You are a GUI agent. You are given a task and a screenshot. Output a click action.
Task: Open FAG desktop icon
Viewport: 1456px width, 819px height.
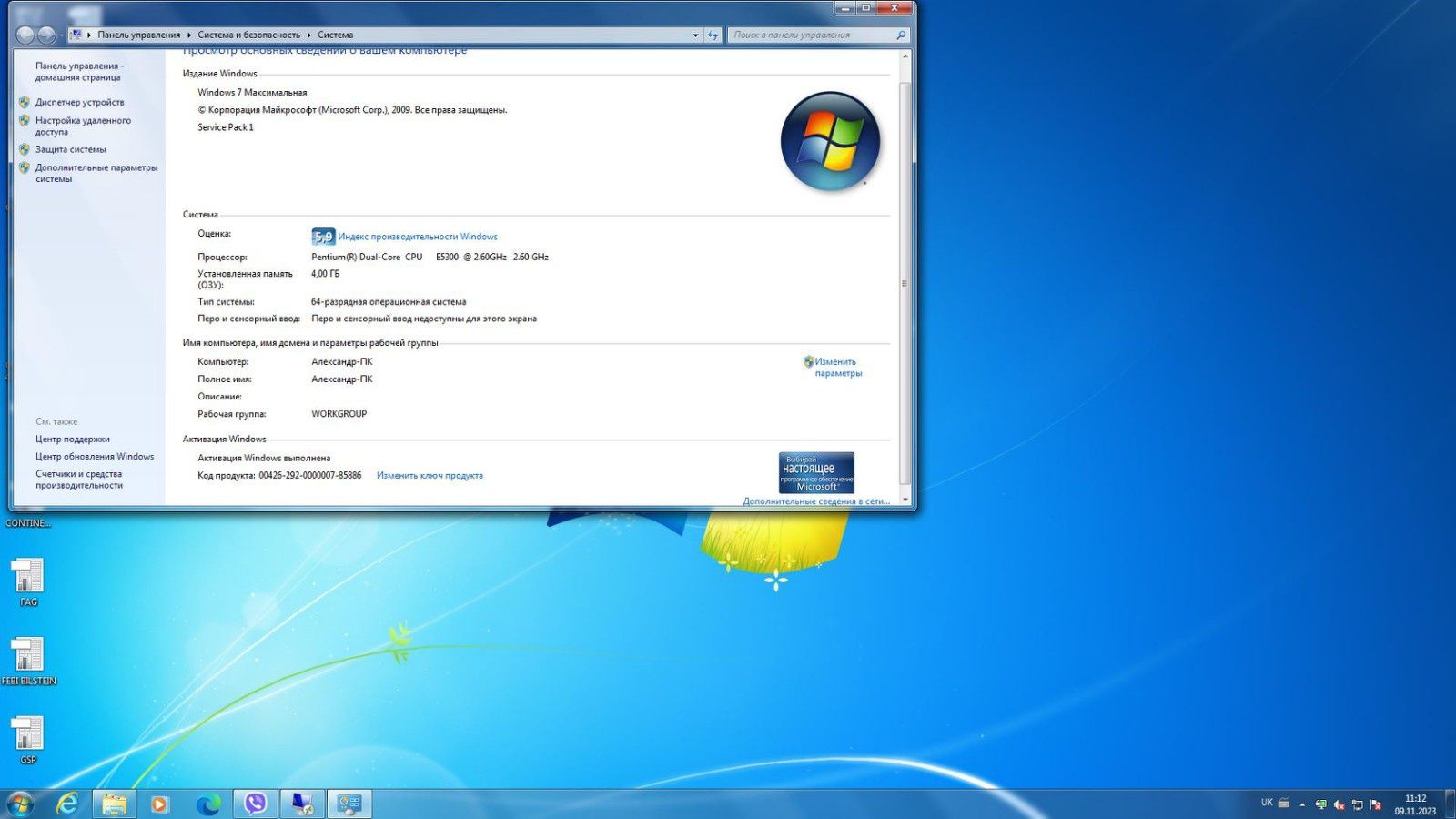pyautogui.click(x=28, y=582)
